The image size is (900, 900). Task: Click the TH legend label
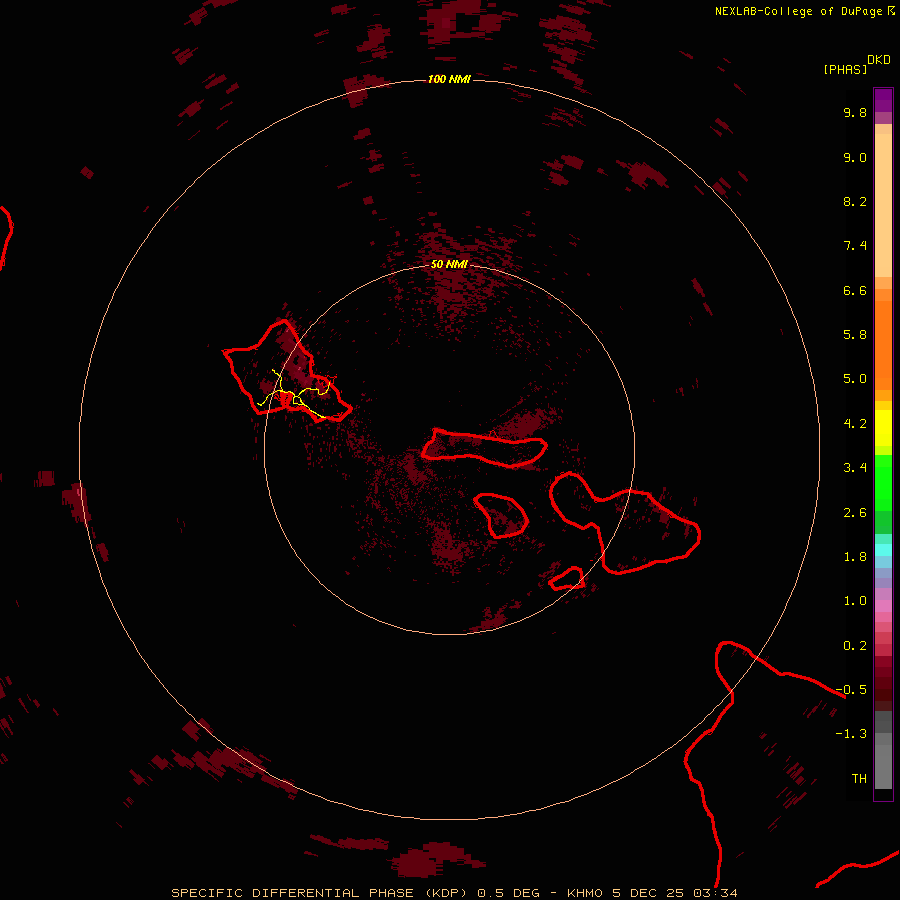click(859, 779)
